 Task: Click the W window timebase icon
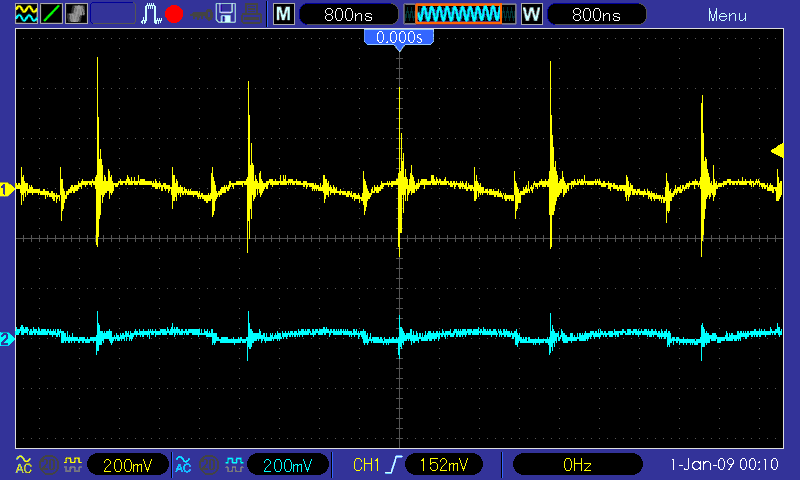532,14
